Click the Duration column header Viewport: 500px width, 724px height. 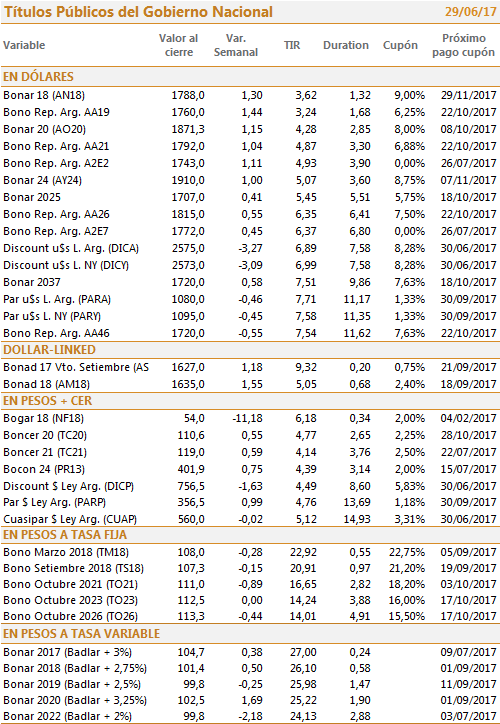346,45
